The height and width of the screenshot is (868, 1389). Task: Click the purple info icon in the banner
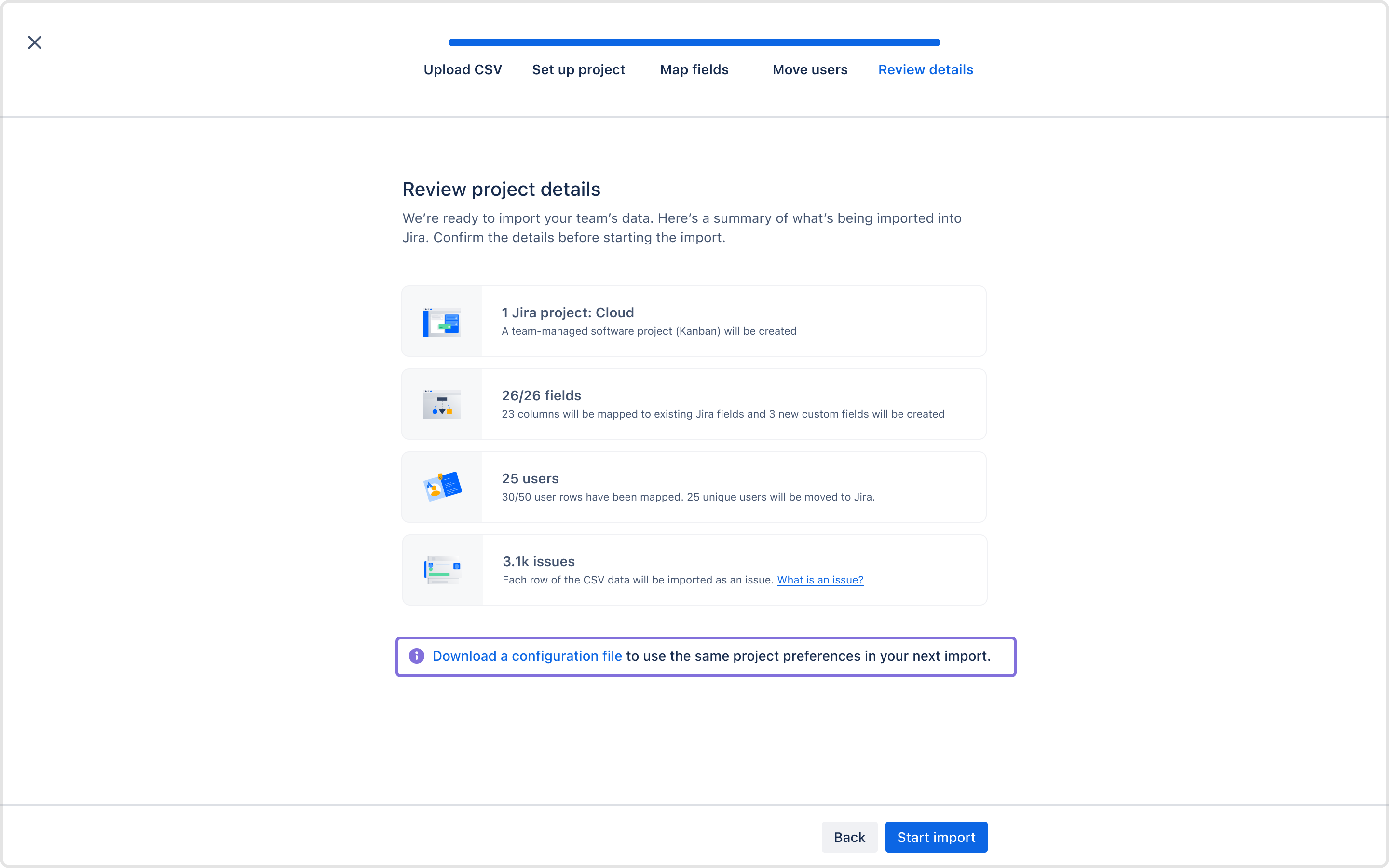[417, 656]
